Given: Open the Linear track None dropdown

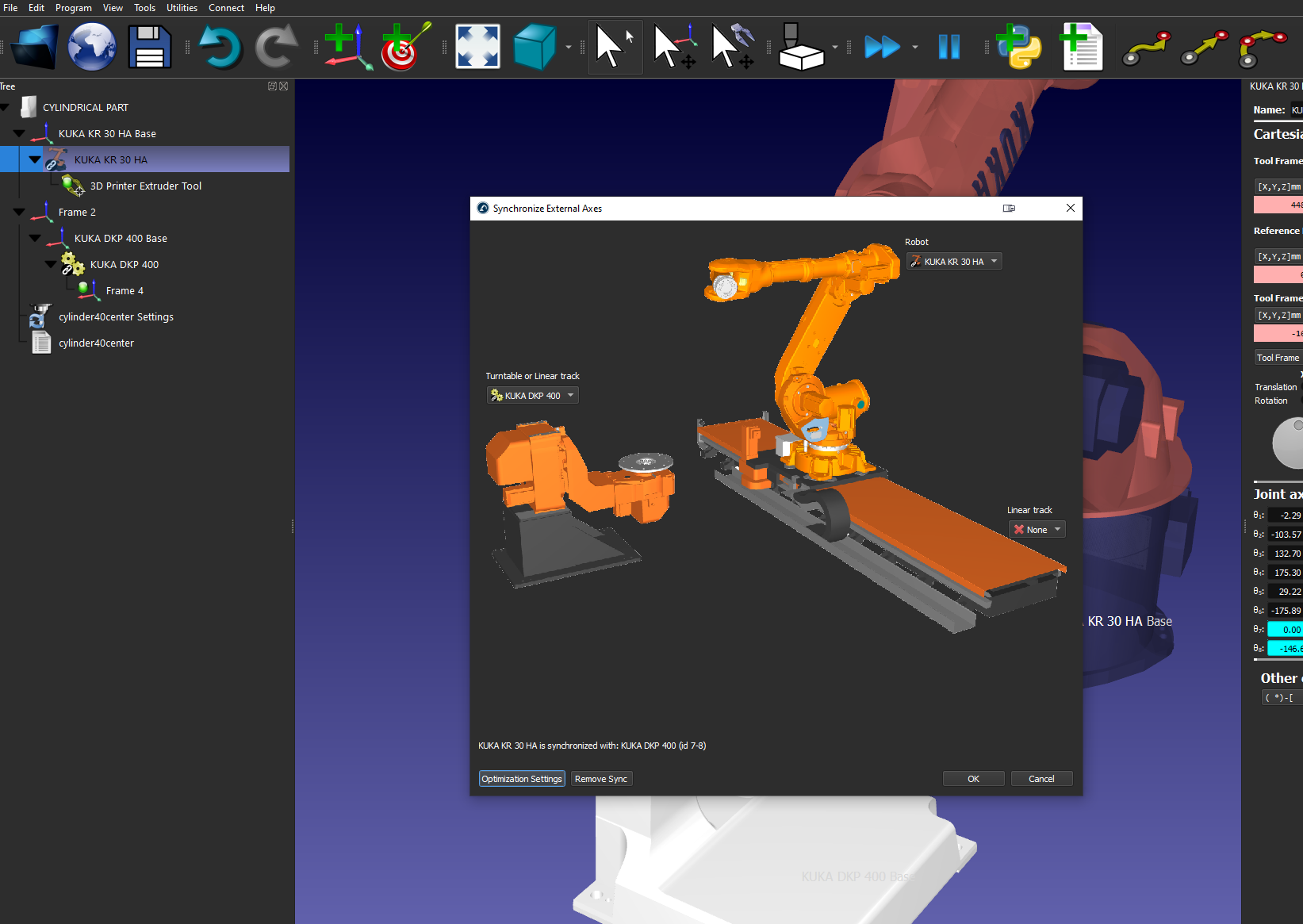Looking at the screenshot, I should pos(1037,530).
